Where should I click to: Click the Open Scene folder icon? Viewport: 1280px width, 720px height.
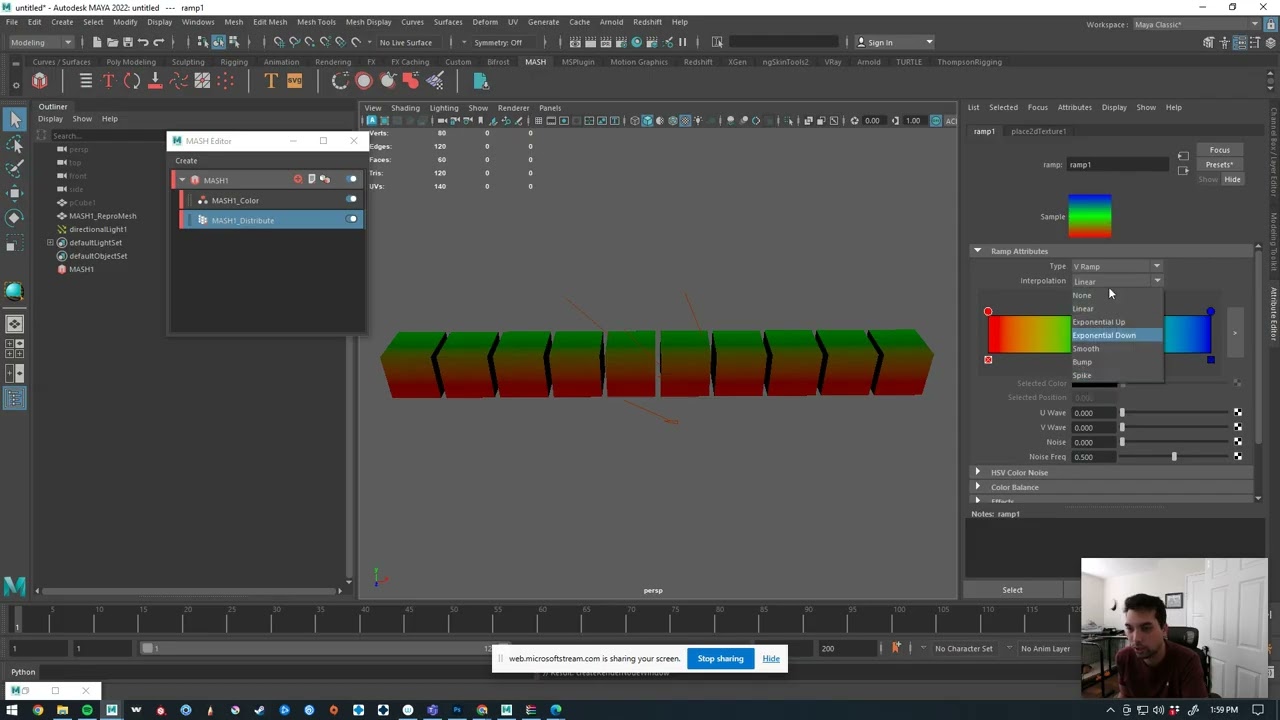tap(112, 42)
